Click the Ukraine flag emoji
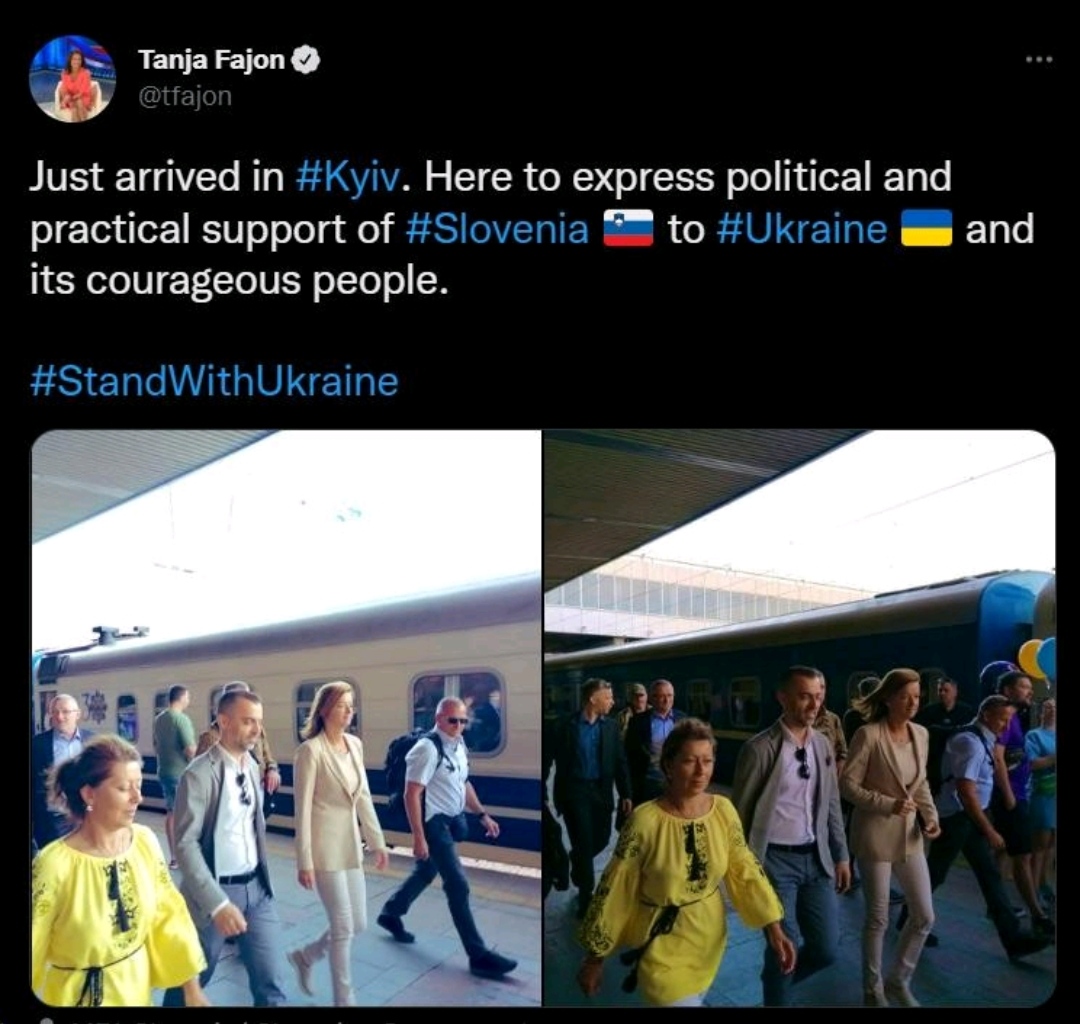Viewport: 1080px width, 1024px height. pyautogui.click(x=926, y=229)
